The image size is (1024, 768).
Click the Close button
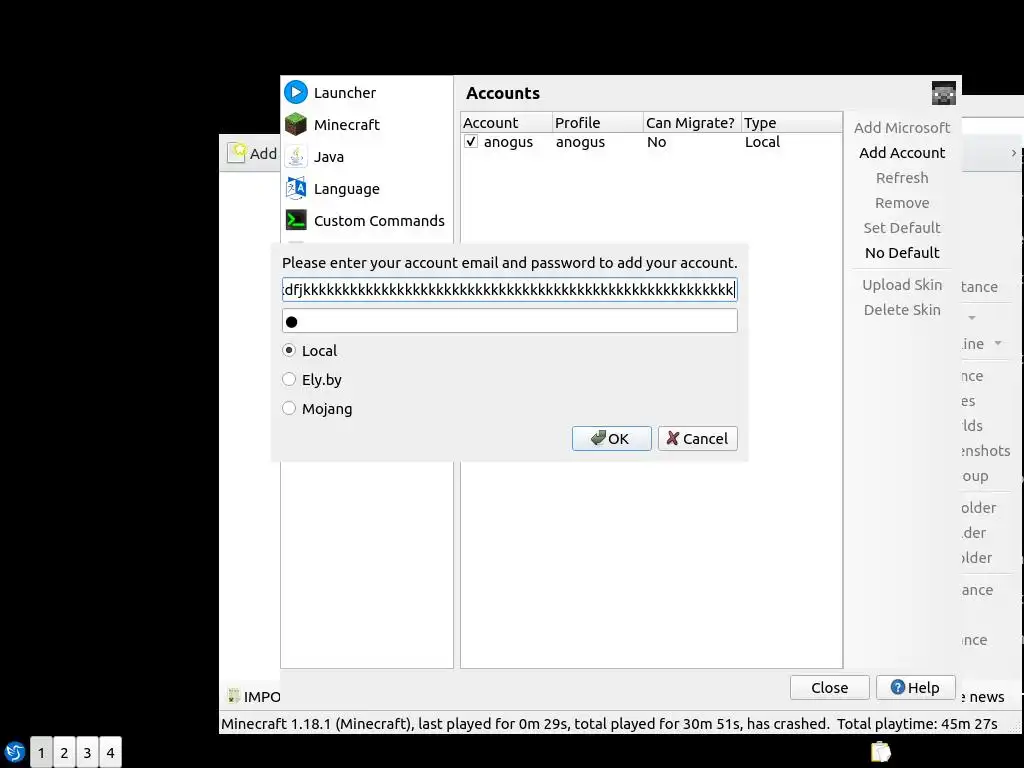pos(829,688)
